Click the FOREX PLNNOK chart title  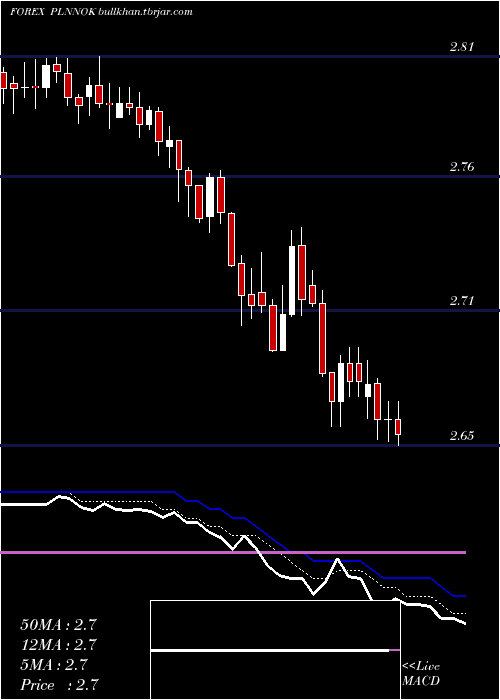click(53, 12)
